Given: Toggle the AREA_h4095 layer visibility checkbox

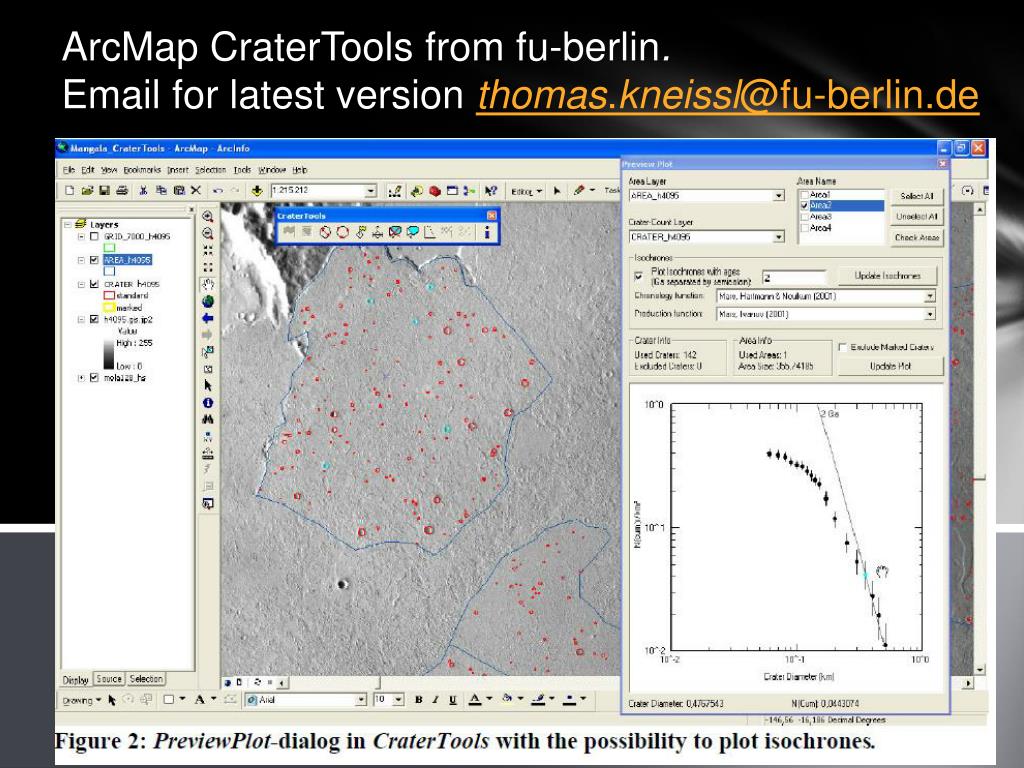Looking at the screenshot, I should point(94,260).
